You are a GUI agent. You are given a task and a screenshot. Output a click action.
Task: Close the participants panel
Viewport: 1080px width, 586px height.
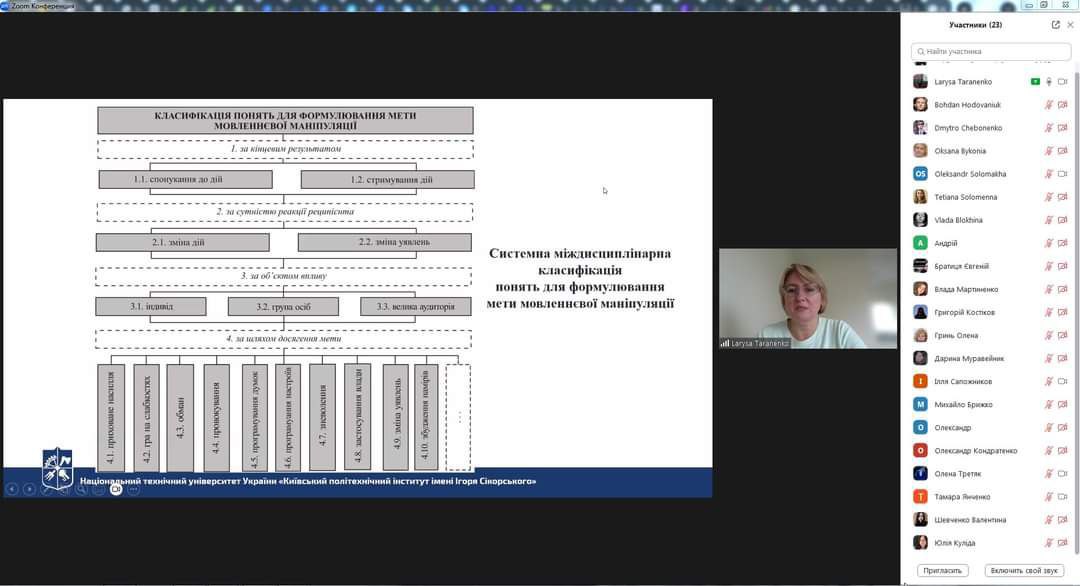pos(1069,25)
